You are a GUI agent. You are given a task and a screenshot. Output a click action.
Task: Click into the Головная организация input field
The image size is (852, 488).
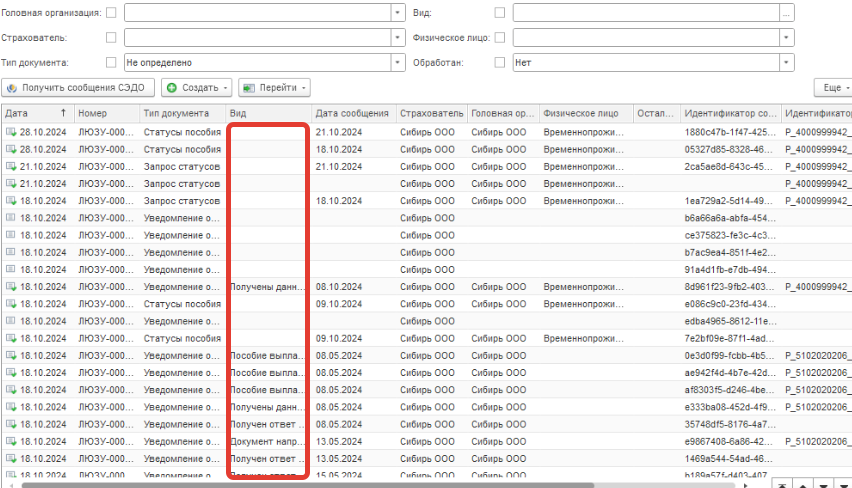click(256, 13)
